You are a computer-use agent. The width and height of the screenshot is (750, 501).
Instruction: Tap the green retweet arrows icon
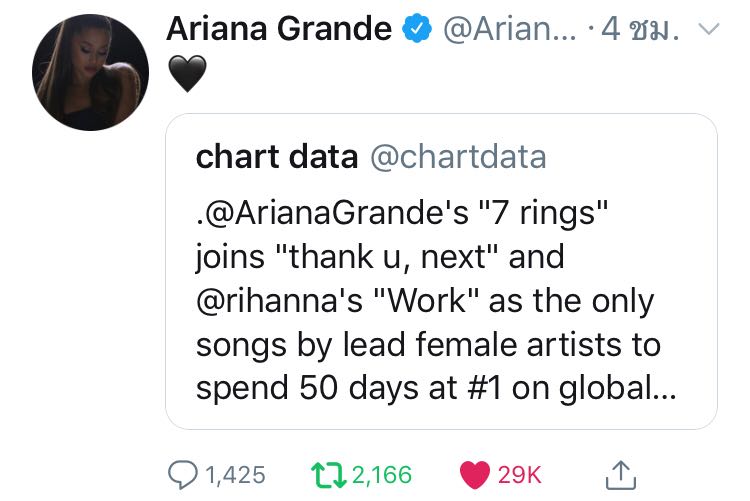tap(329, 475)
